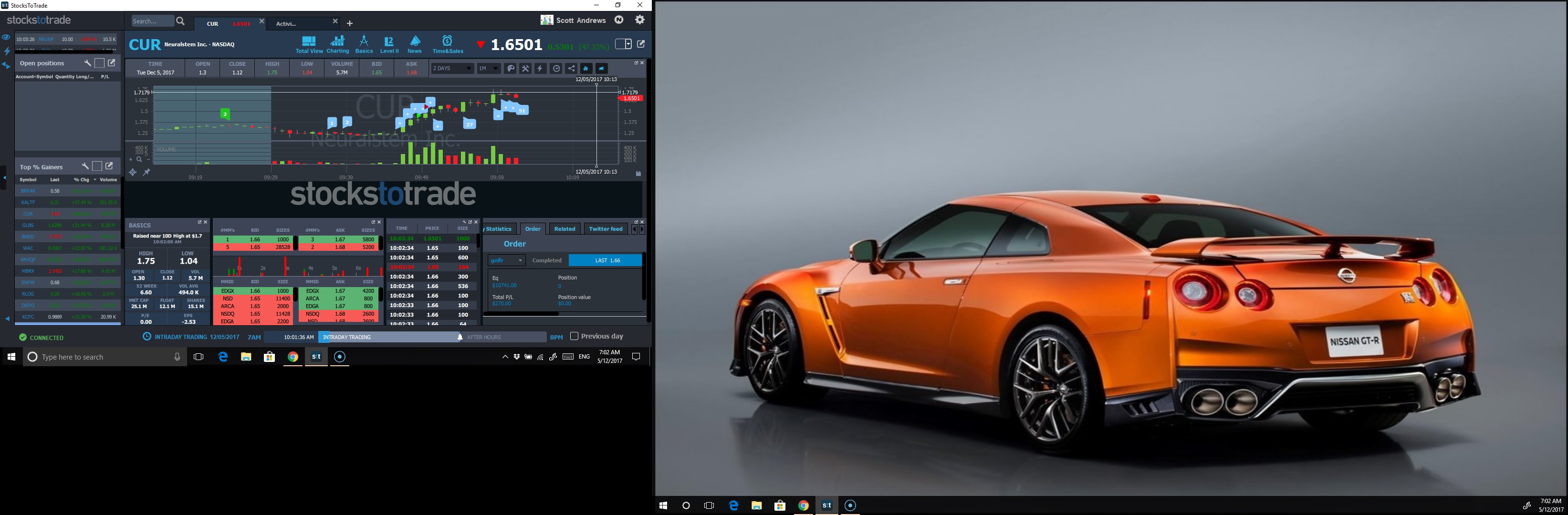This screenshot has height=515, width=1568.
Task: Click the chart color palette icon
Action: click(511, 69)
